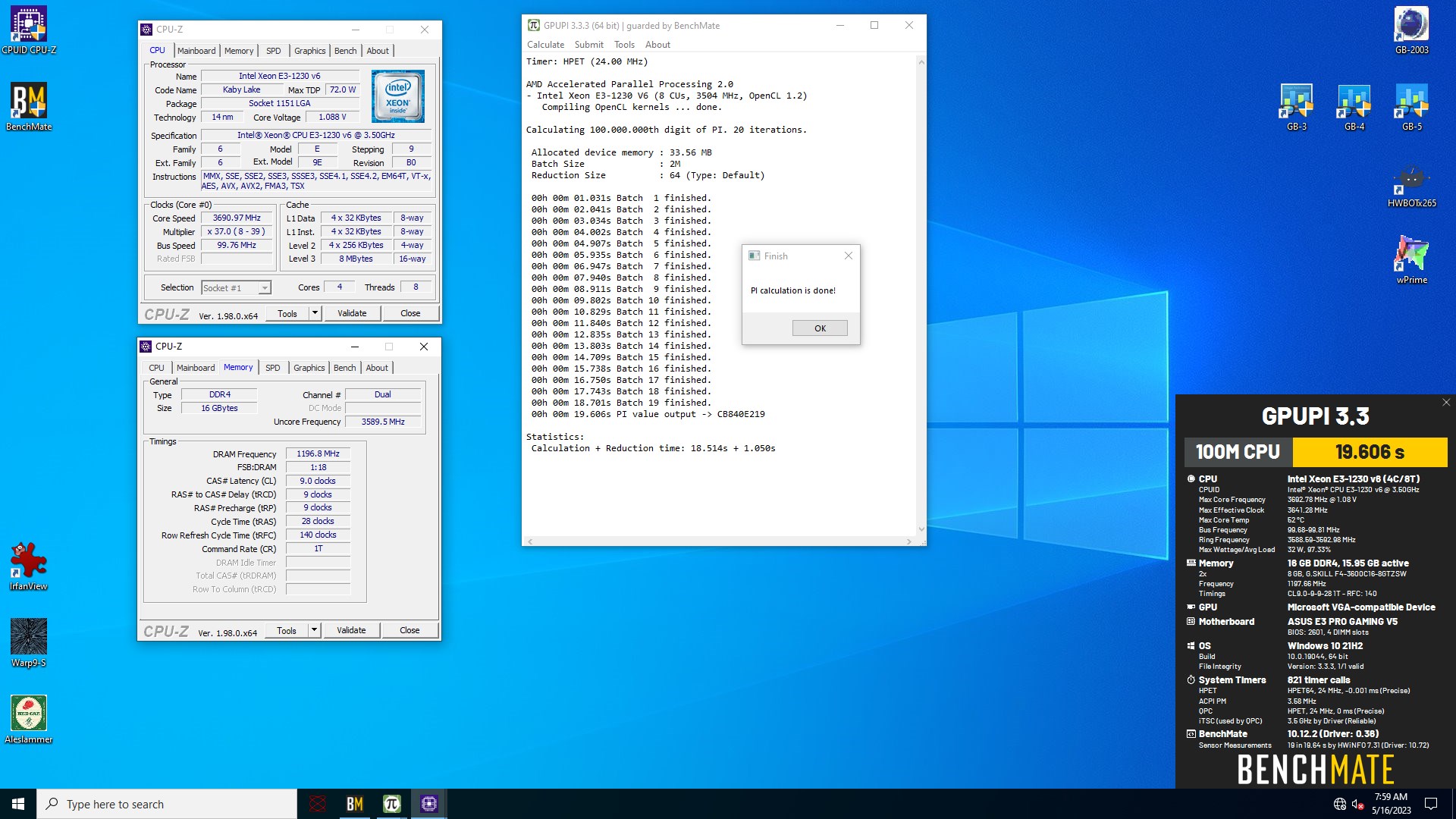Open the wPrime desktop shortcut
This screenshot has width=1456, height=819.
1411,260
